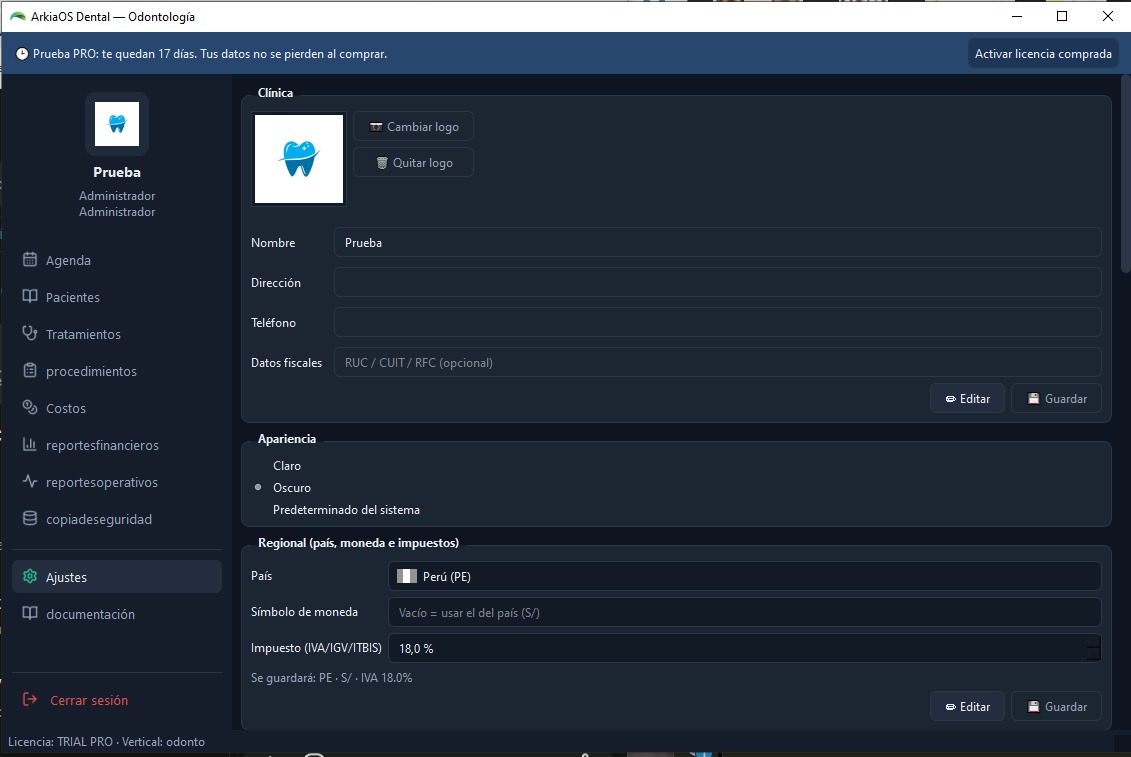Open Ajustes in the sidebar
Viewport: 1131px width, 757px height.
click(117, 577)
